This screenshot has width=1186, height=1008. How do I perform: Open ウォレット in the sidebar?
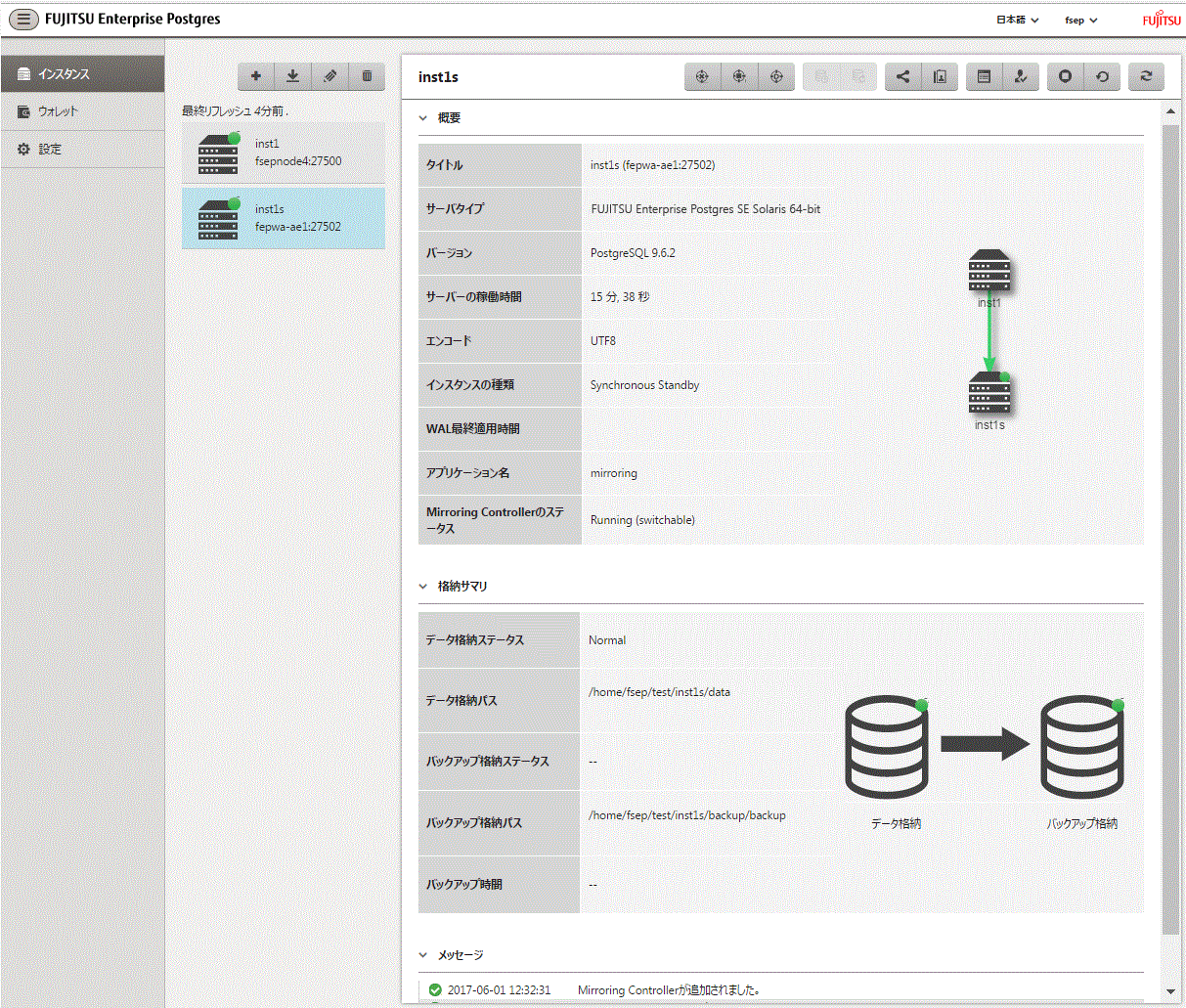[x=83, y=111]
